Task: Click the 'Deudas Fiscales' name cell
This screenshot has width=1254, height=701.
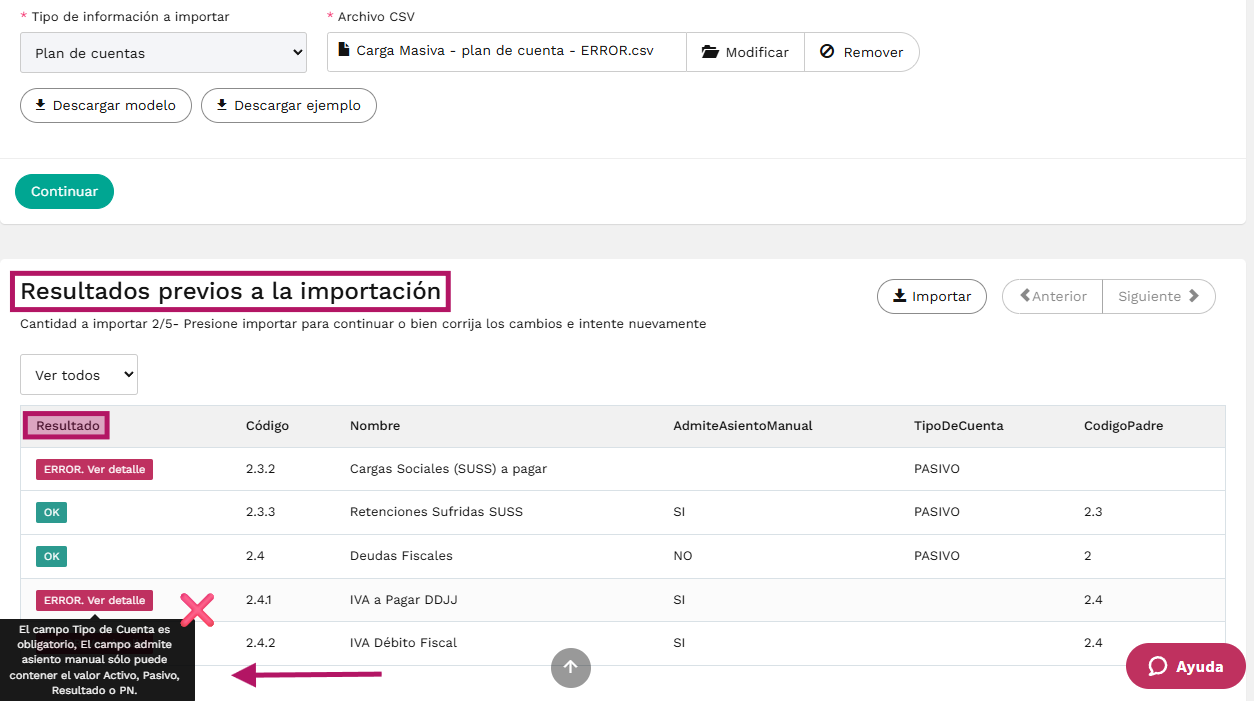Action: point(401,556)
